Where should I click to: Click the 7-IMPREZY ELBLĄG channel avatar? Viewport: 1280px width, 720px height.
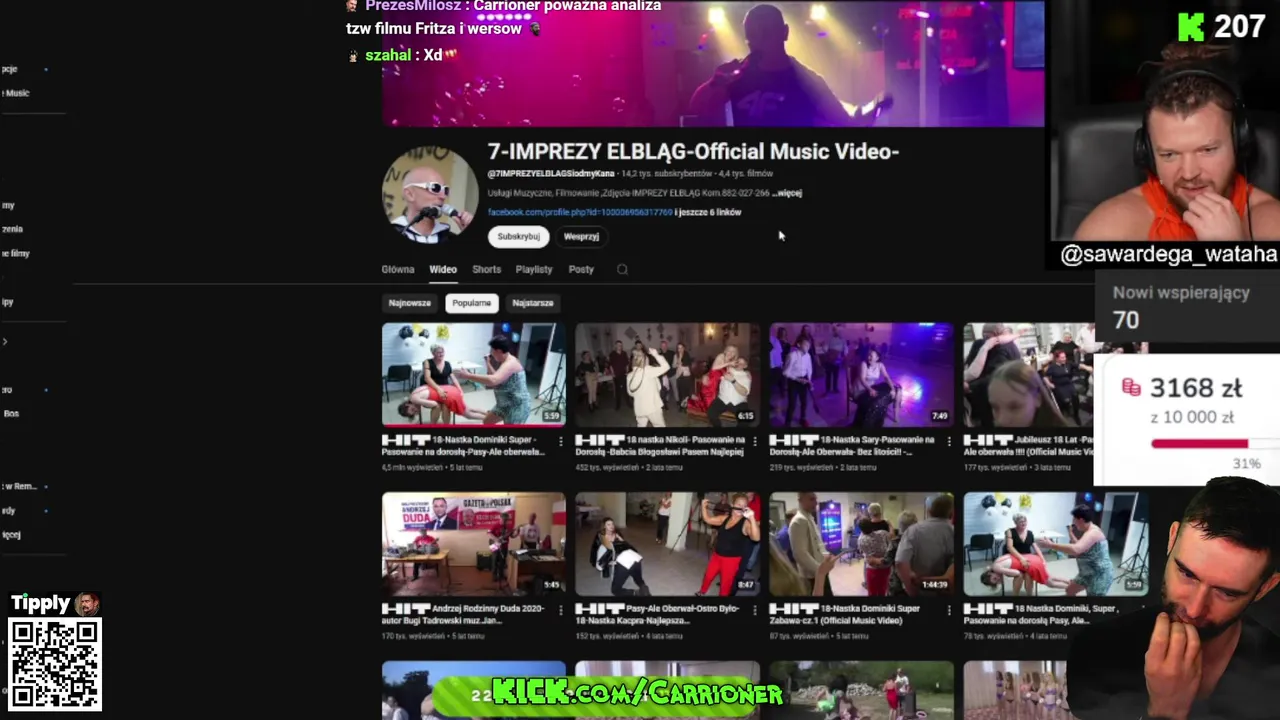pyautogui.click(x=430, y=193)
